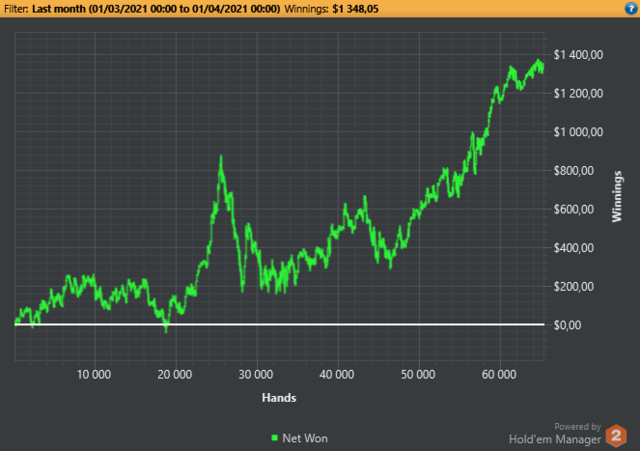Click the Hands axis title
Screen dimensions: 640x451
point(279,398)
